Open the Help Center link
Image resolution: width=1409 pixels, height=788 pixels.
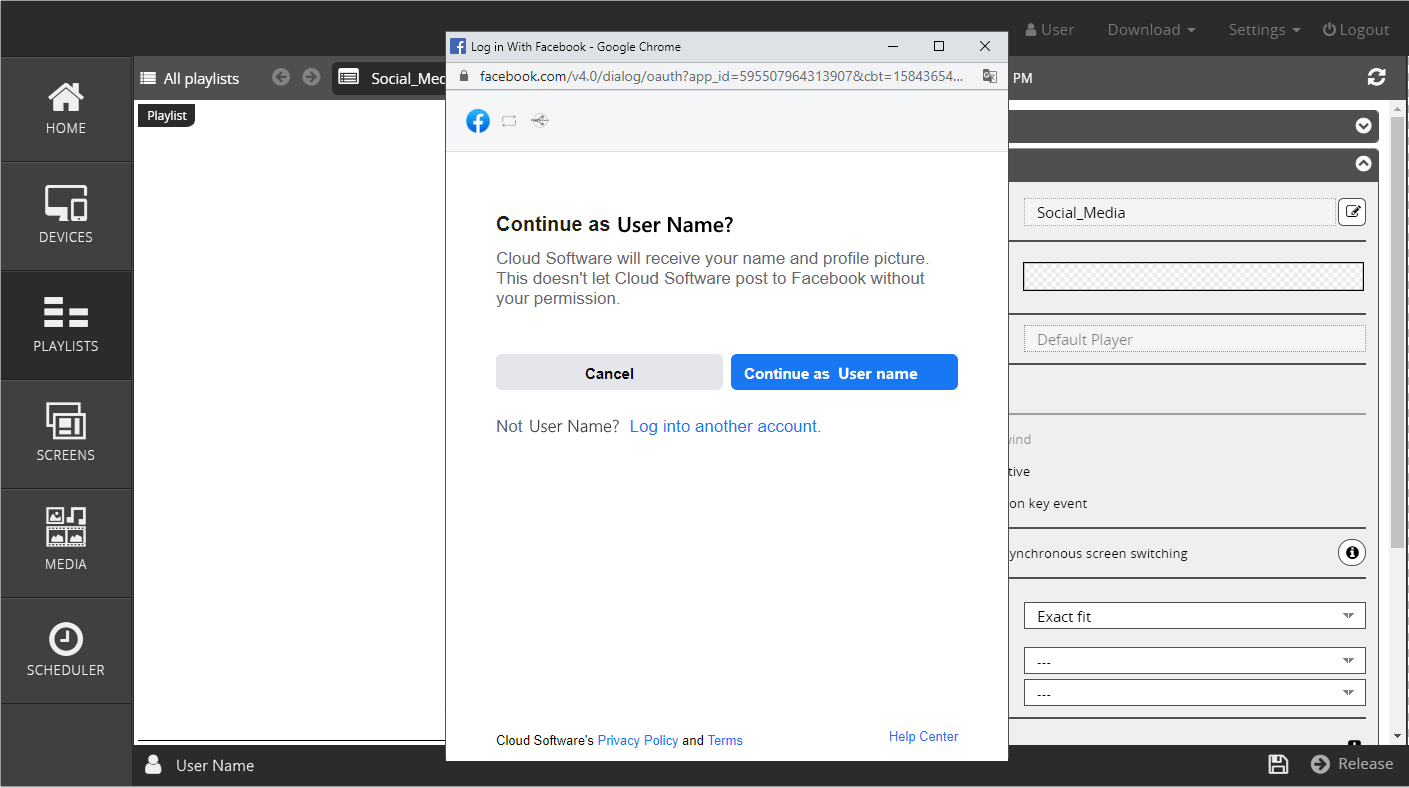[923, 737]
